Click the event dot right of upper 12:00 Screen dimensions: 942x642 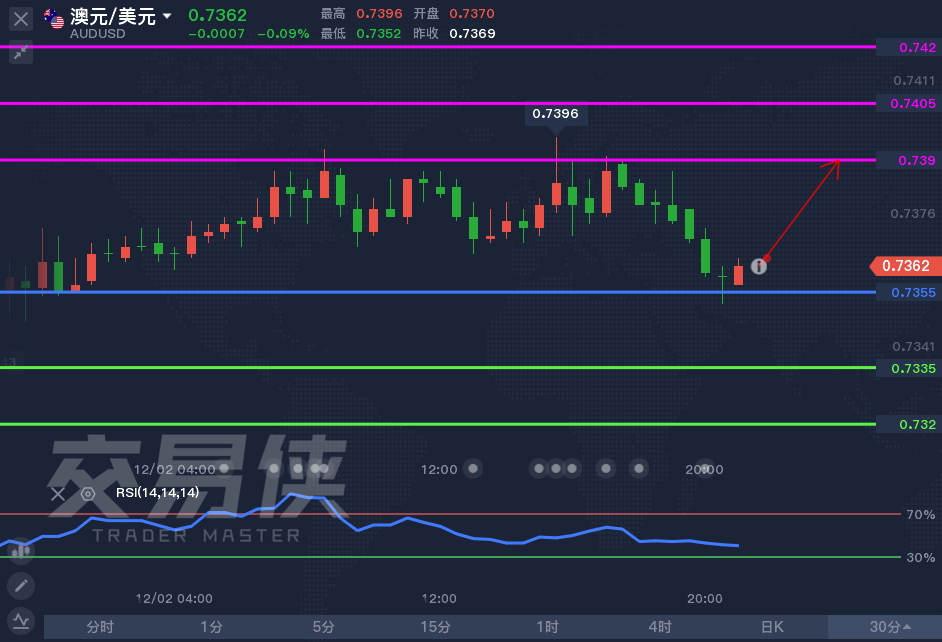pyautogui.click(x=473, y=468)
